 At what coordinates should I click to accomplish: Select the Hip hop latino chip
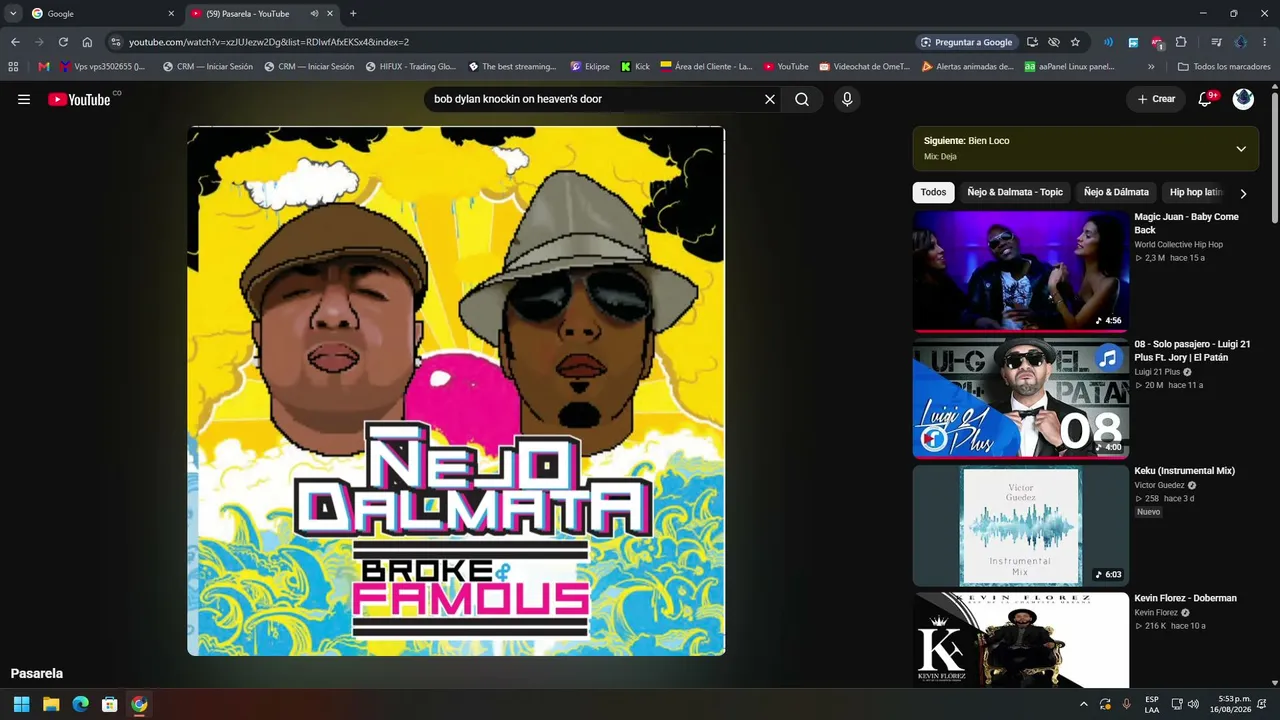pyautogui.click(x=1196, y=192)
